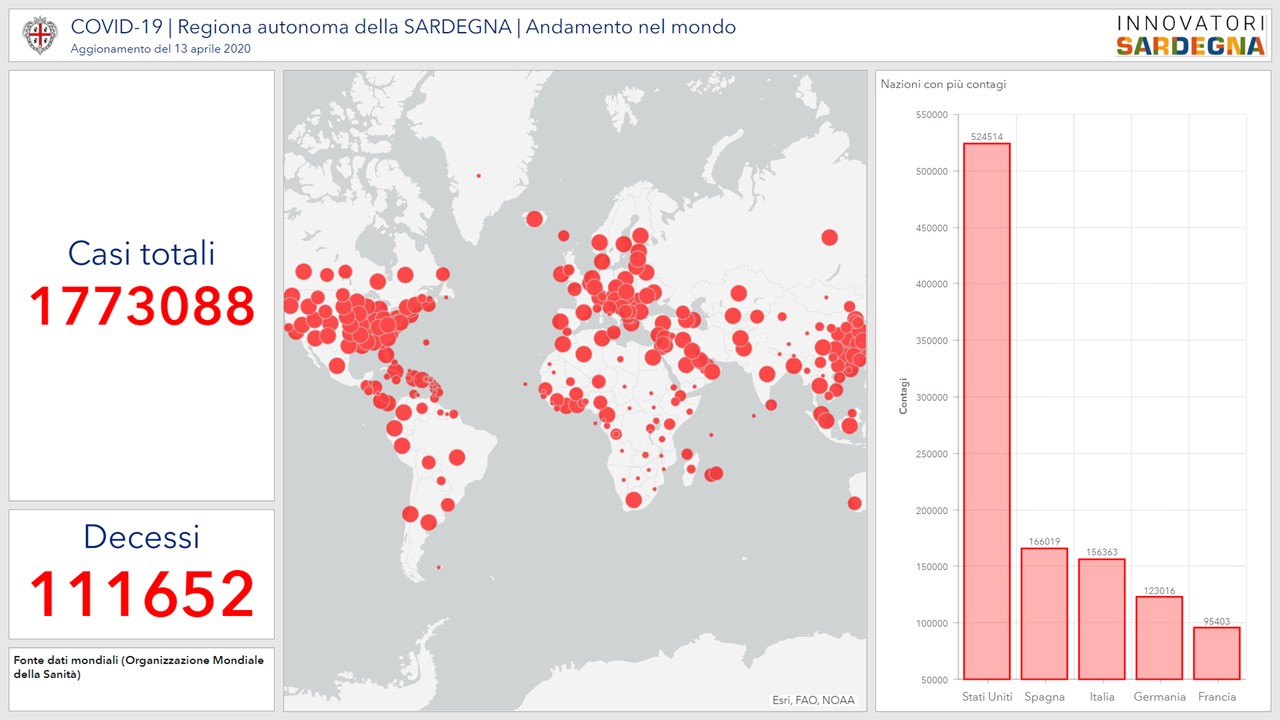The width and height of the screenshot is (1280, 720).
Task: Select the Spagna bar in chart
Action: click(x=1044, y=613)
